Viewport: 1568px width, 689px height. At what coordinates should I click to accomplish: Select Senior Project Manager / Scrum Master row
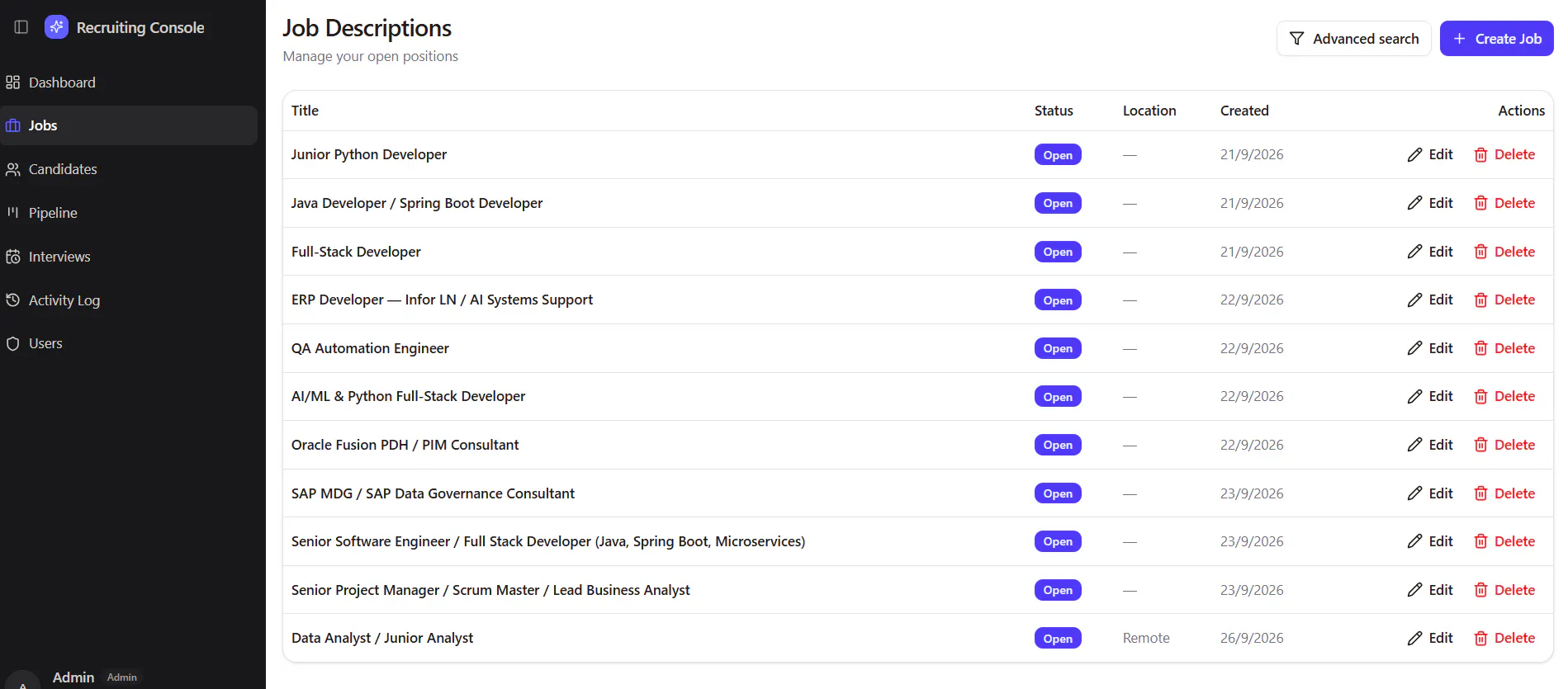pos(918,590)
